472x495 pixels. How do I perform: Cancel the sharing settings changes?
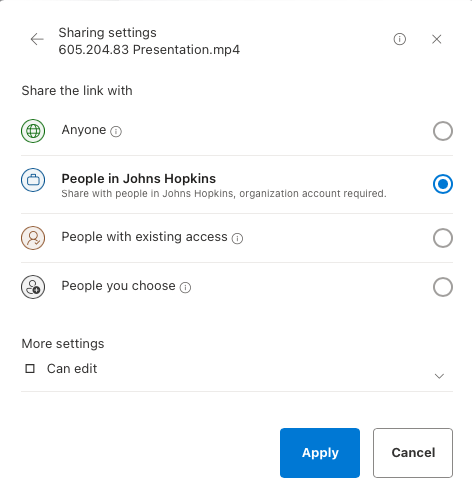point(413,453)
